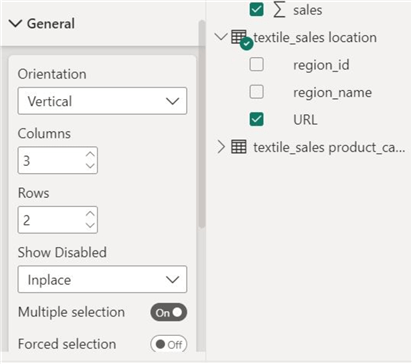The width and height of the screenshot is (412, 364).
Task: Select the region_name field name
Action: 332,92
